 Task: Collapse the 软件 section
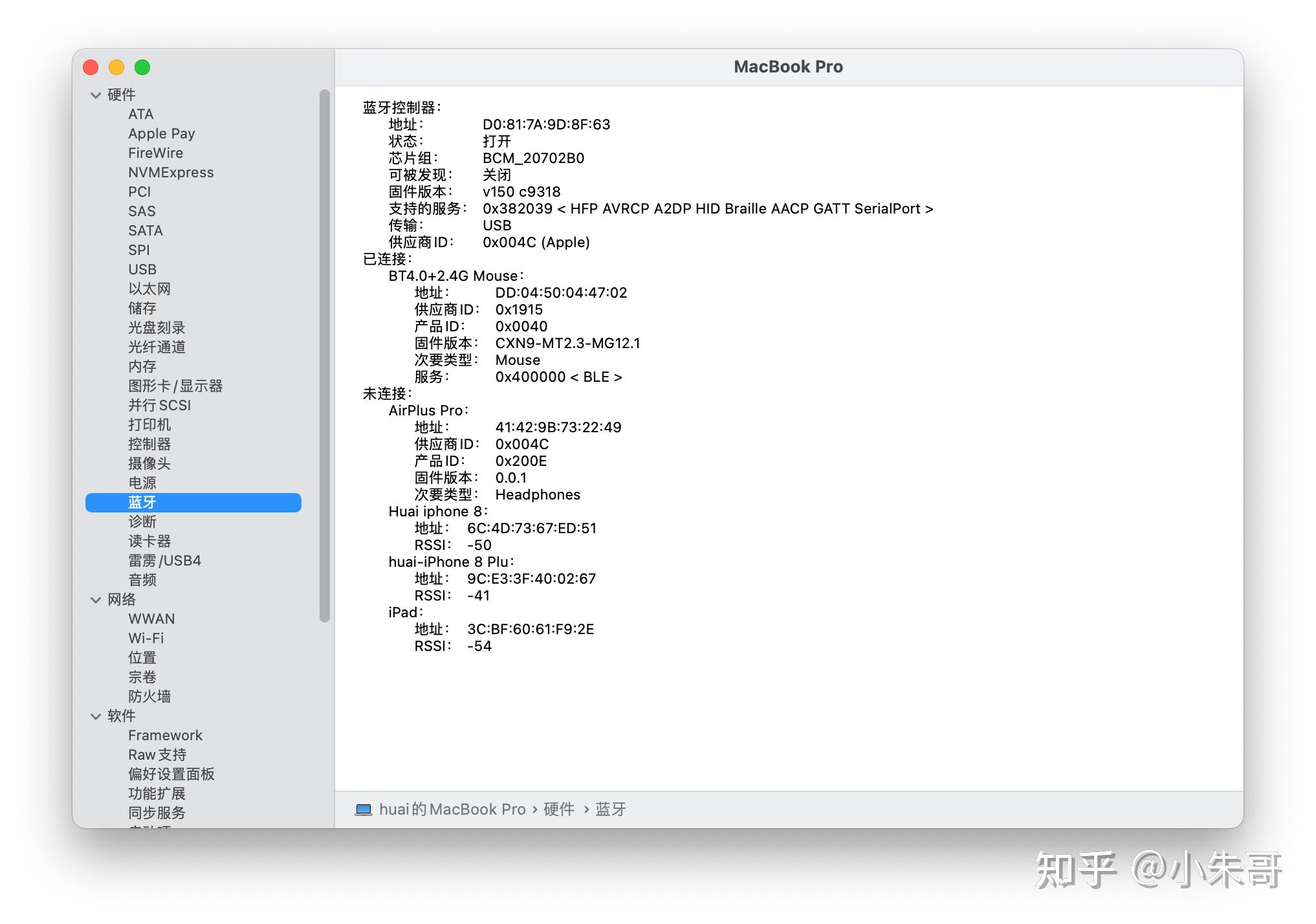click(95, 716)
